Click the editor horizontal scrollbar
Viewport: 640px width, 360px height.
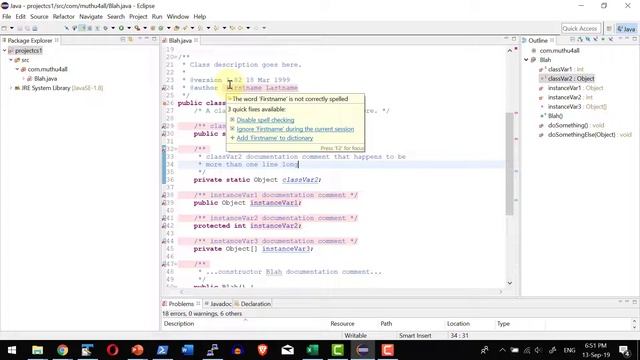[341, 291]
